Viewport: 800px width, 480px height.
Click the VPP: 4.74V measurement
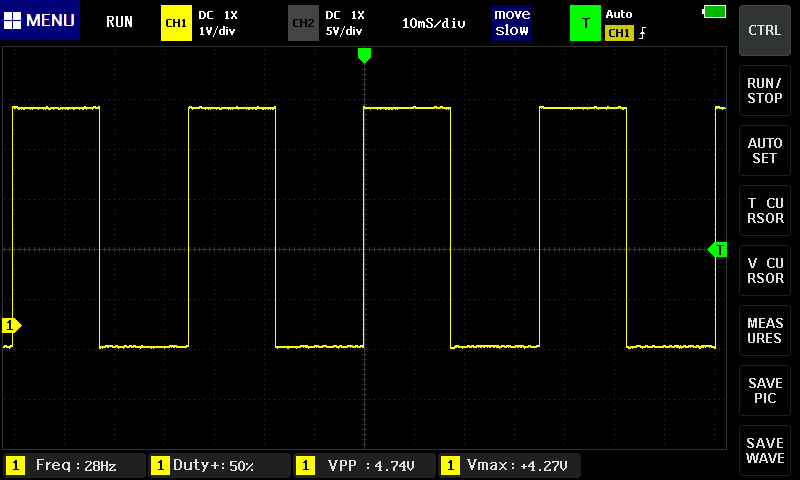(x=364, y=465)
